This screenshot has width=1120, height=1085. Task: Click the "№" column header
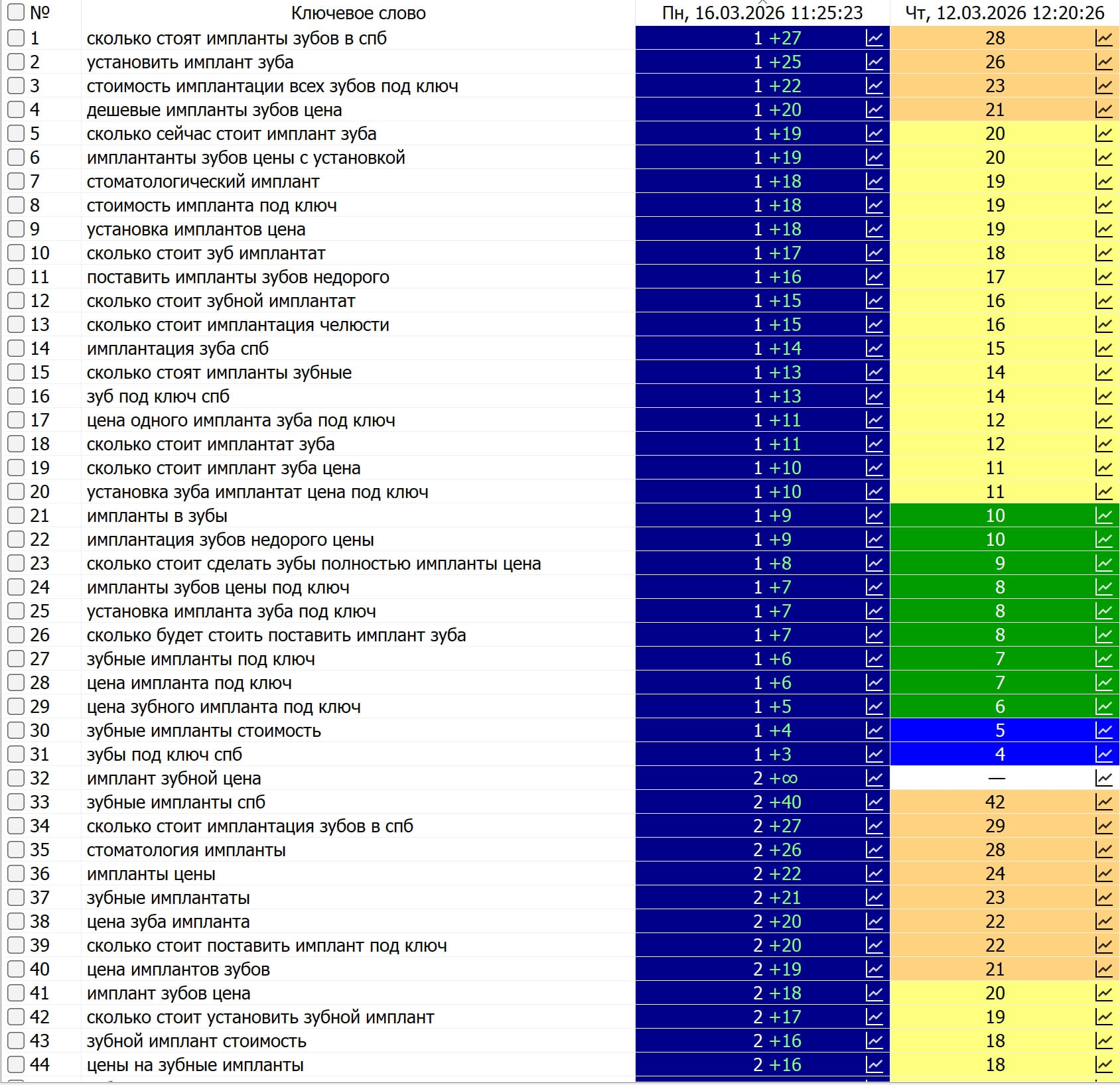tap(40, 13)
